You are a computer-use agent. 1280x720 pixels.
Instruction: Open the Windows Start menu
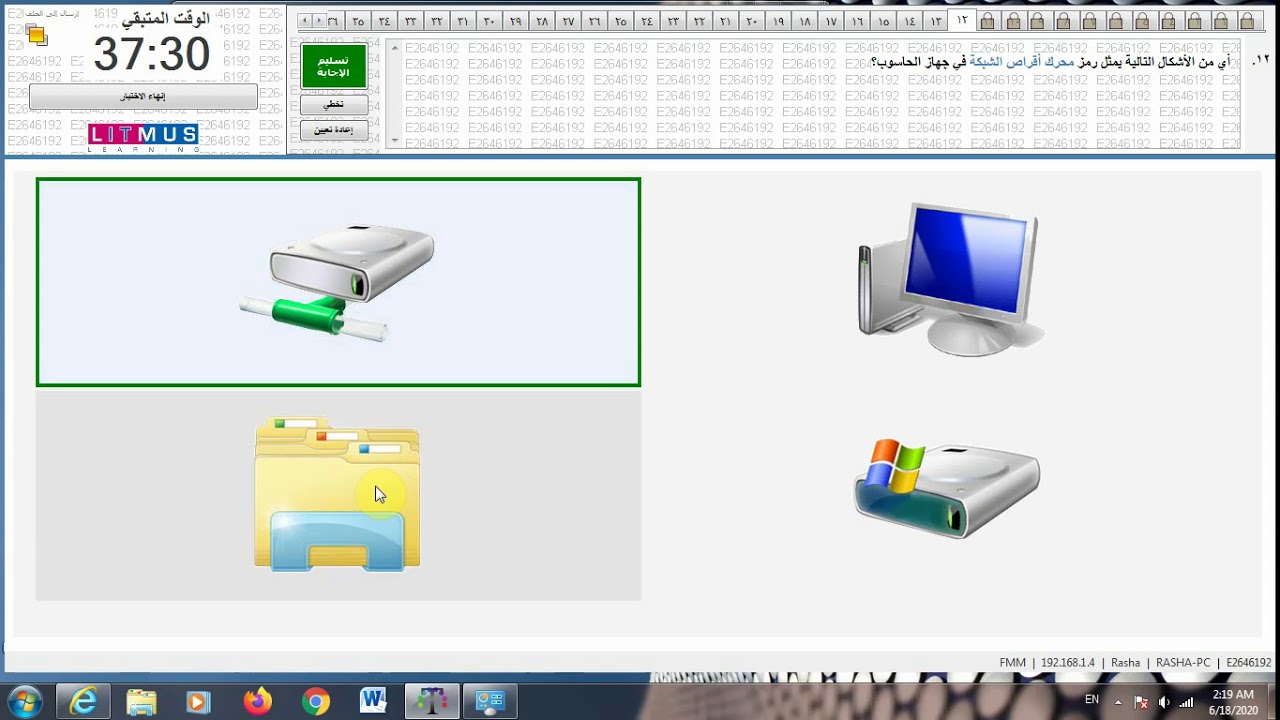(24, 702)
